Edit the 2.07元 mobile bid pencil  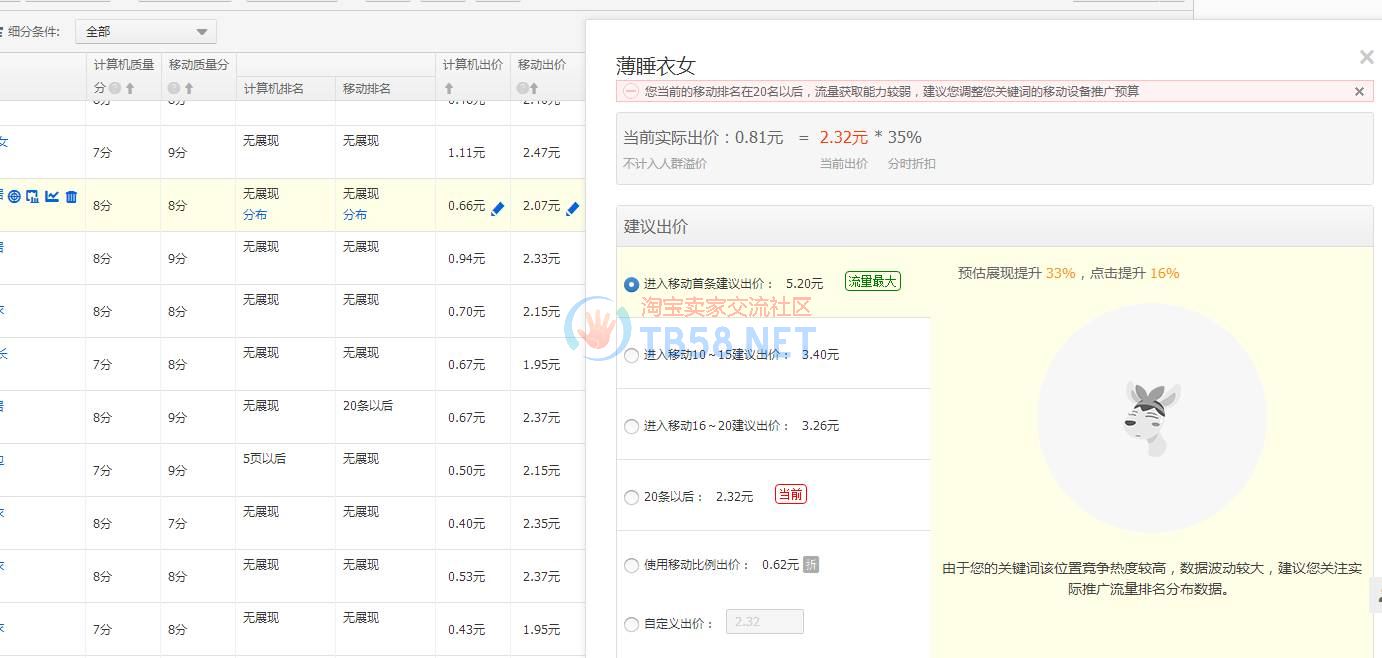click(x=572, y=208)
